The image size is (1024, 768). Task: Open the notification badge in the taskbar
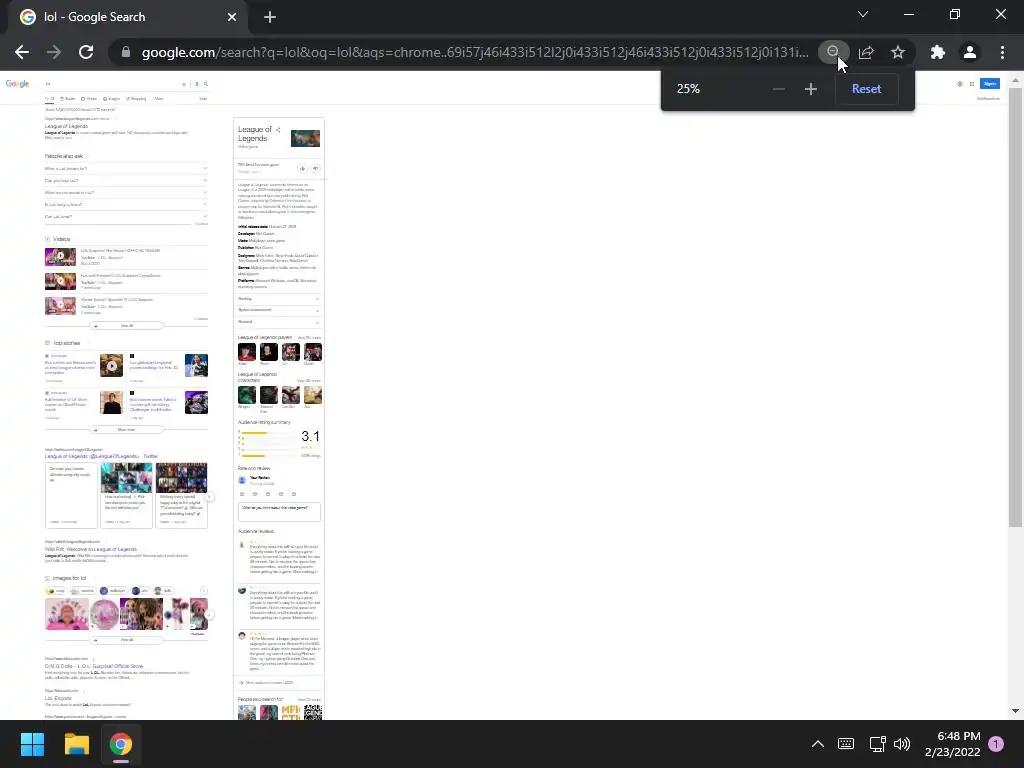click(996, 744)
